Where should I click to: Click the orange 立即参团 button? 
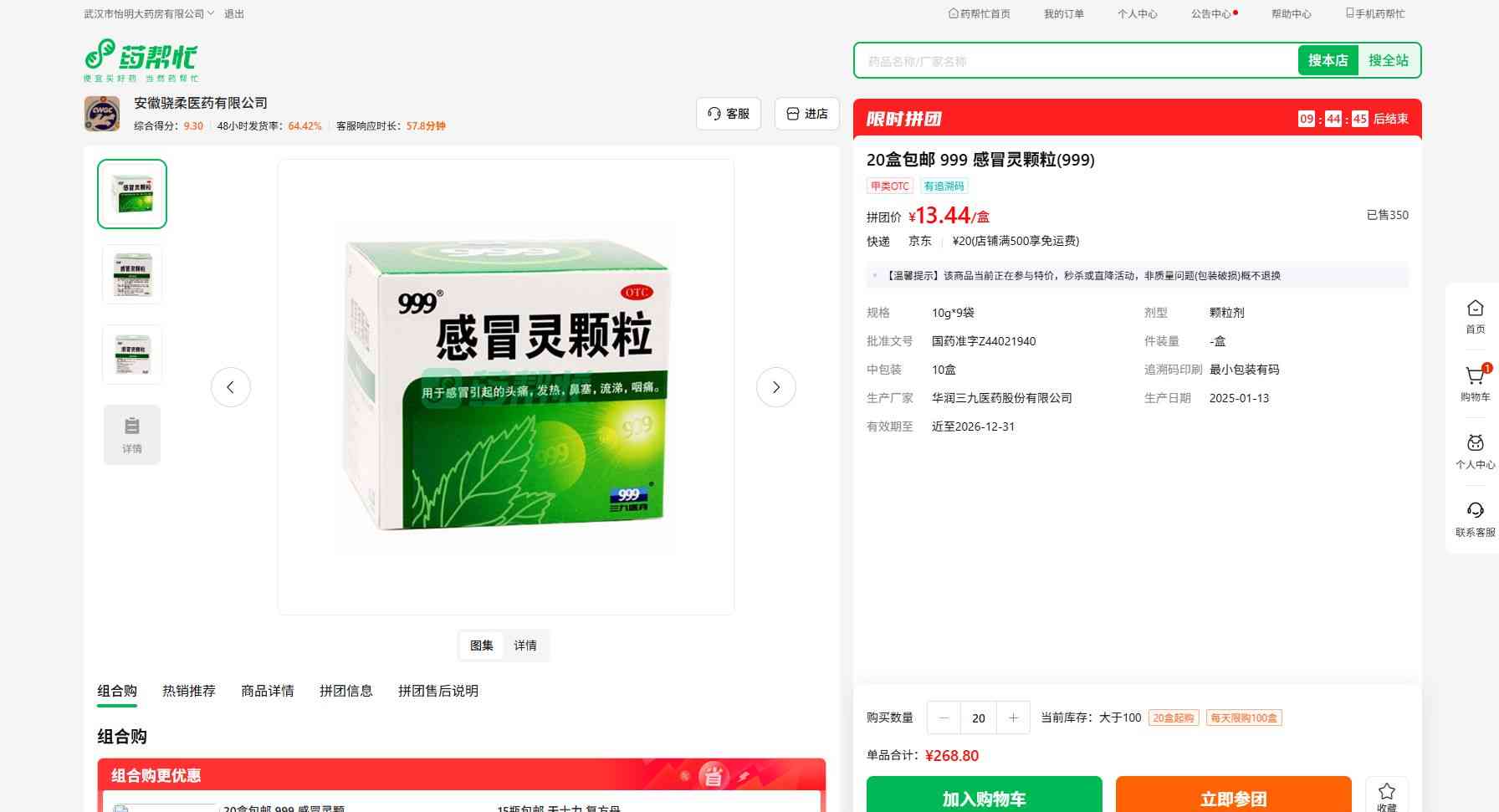pyautogui.click(x=1233, y=798)
